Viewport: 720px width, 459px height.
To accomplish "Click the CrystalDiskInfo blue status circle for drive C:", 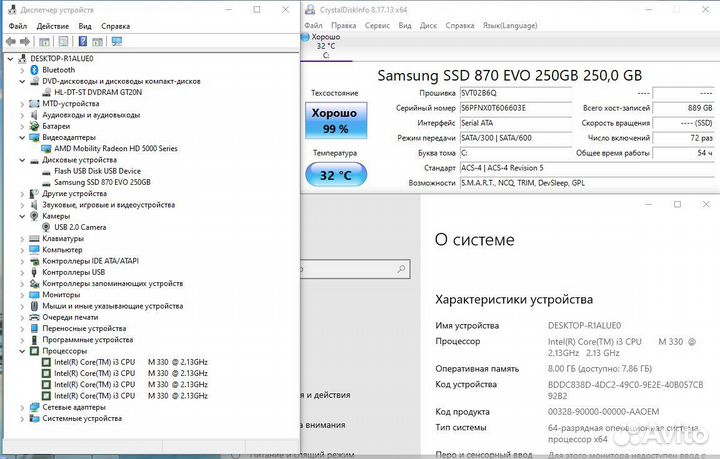I will tap(305, 37).
